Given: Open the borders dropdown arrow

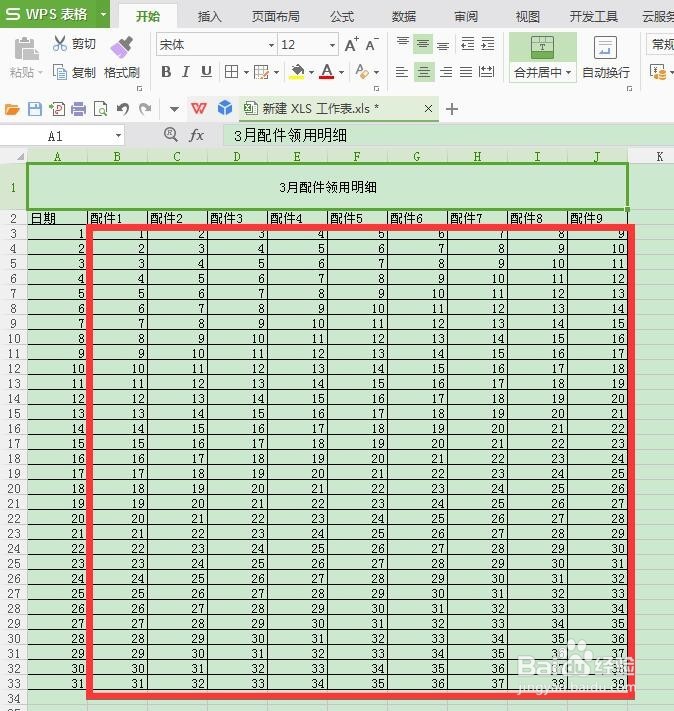Looking at the screenshot, I should (x=246, y=72).
